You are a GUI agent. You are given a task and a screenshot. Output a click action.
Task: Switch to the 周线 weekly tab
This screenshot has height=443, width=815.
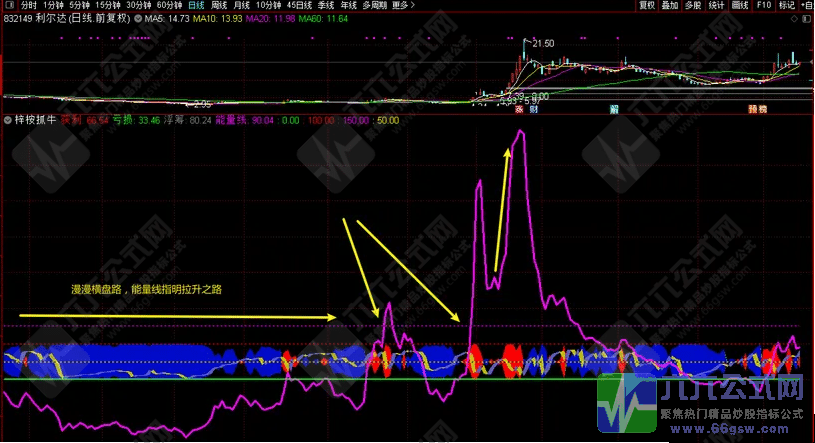coord(219,5)
